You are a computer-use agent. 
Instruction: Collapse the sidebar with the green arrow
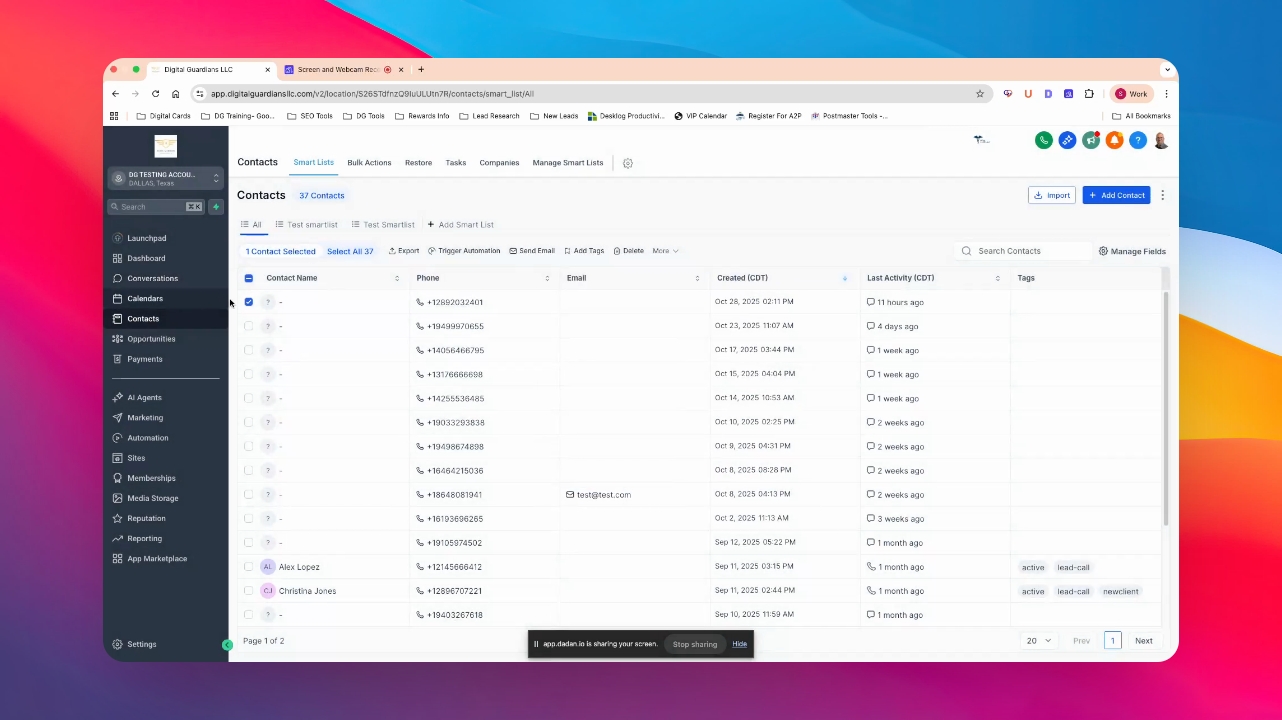[227, 645]
